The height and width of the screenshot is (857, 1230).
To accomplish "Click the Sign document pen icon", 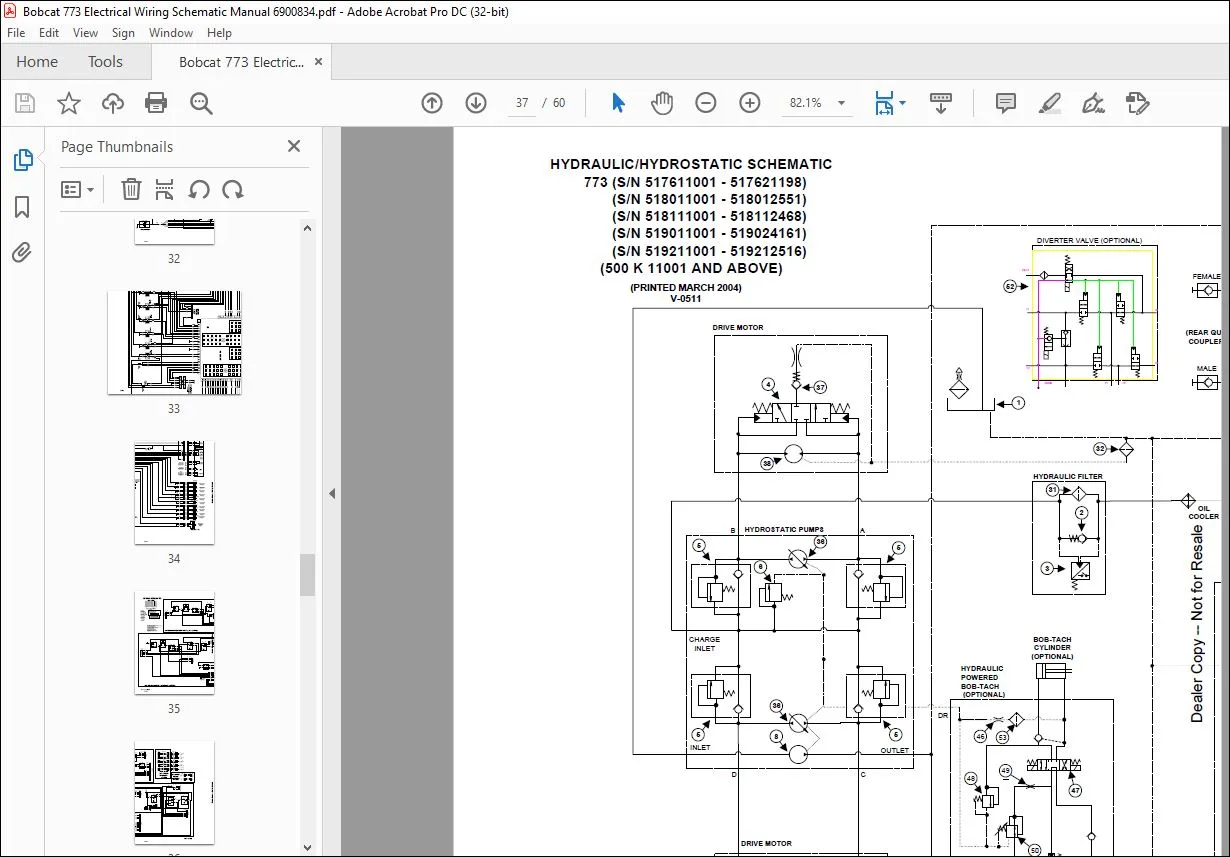I will (1093, 103).
